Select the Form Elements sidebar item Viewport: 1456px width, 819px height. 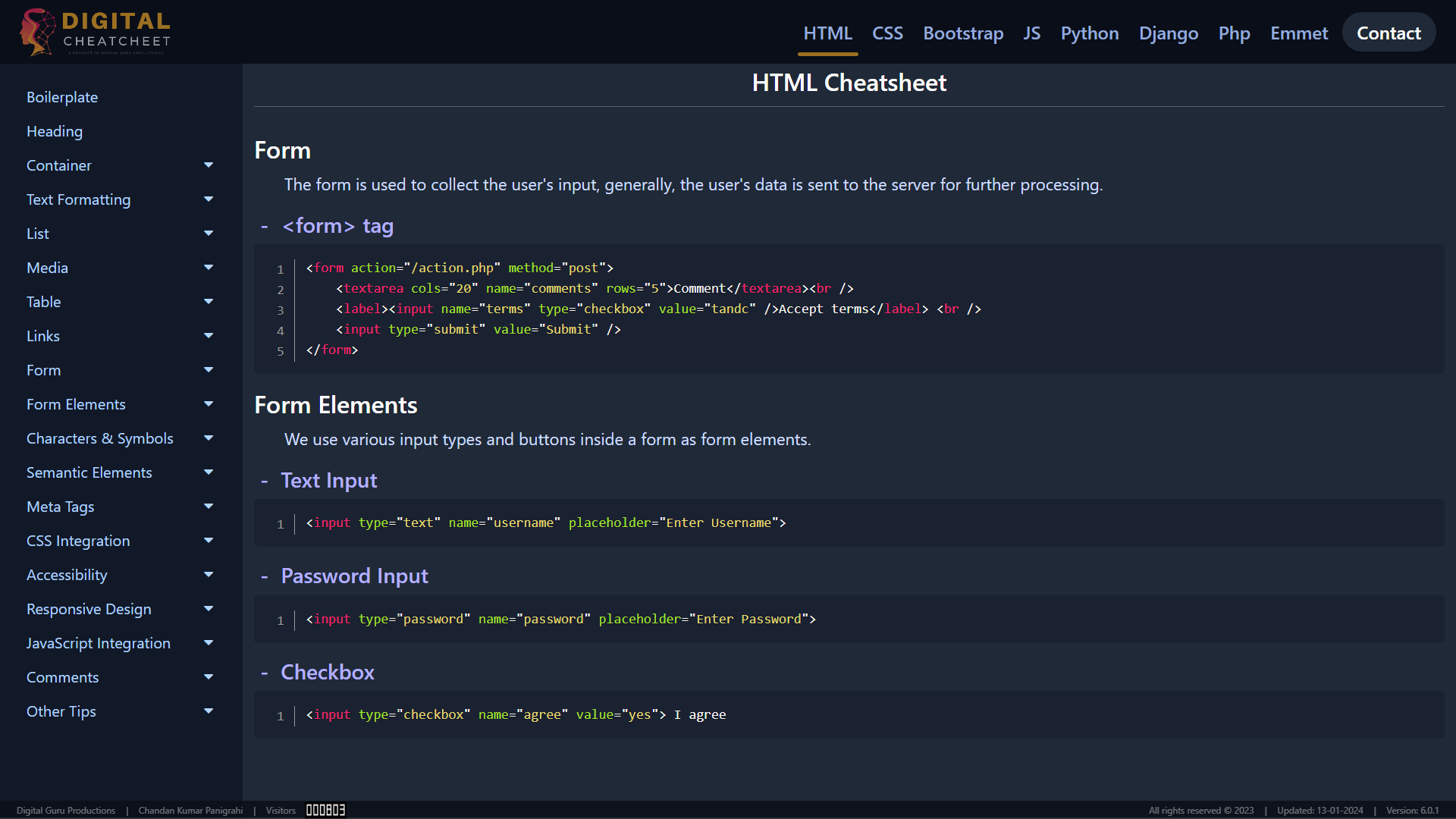[76, 404]
